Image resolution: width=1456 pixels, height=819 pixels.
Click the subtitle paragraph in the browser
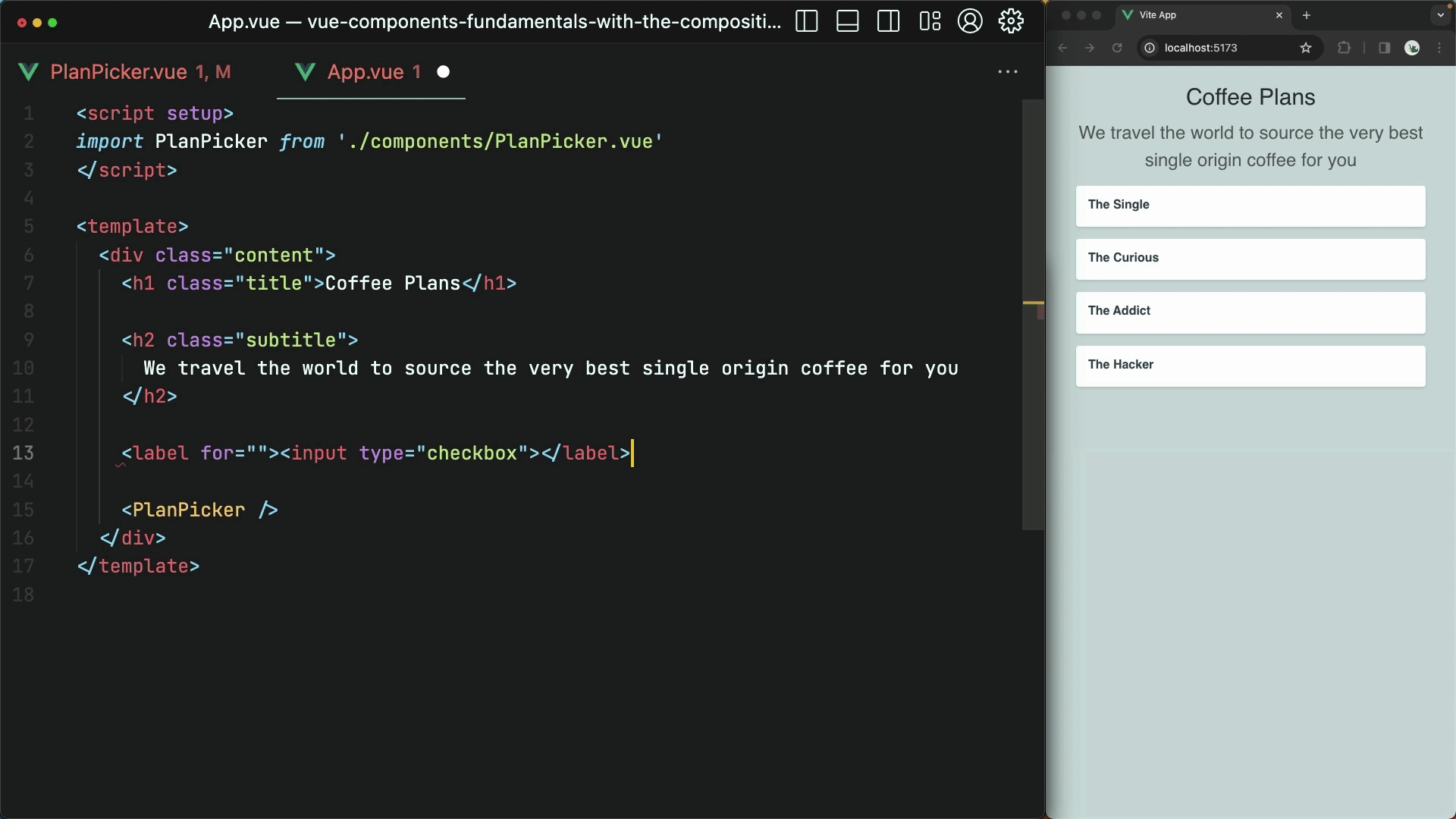click(x=1250, y=146)
